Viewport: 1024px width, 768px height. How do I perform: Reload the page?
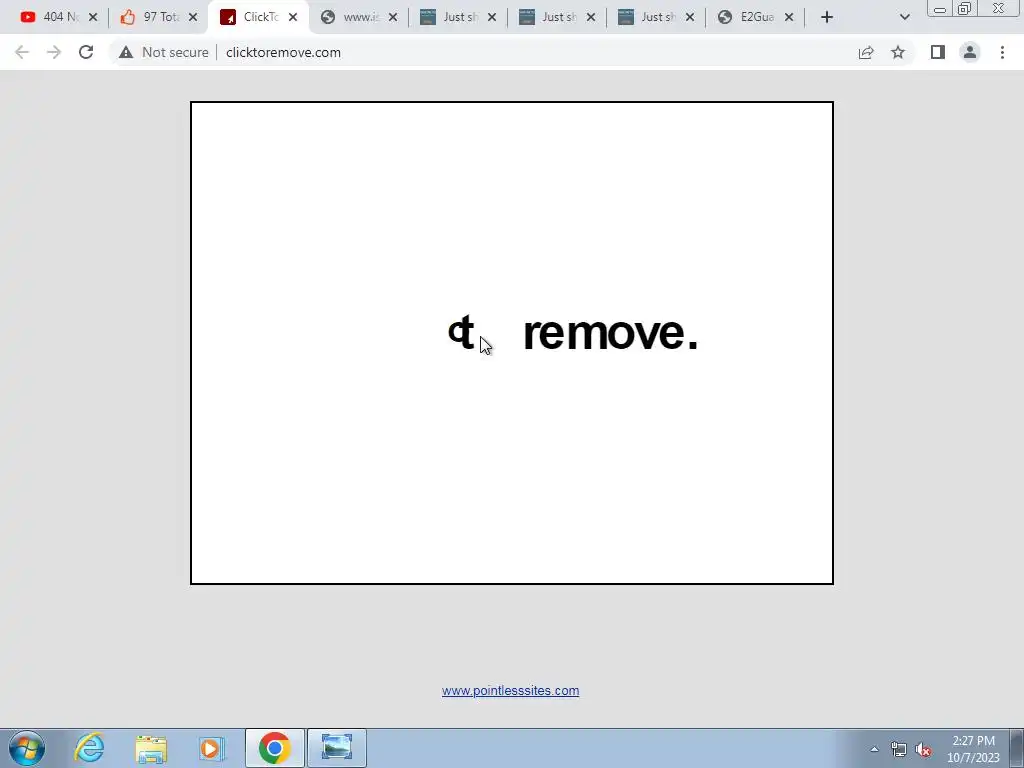pos(86,52)
